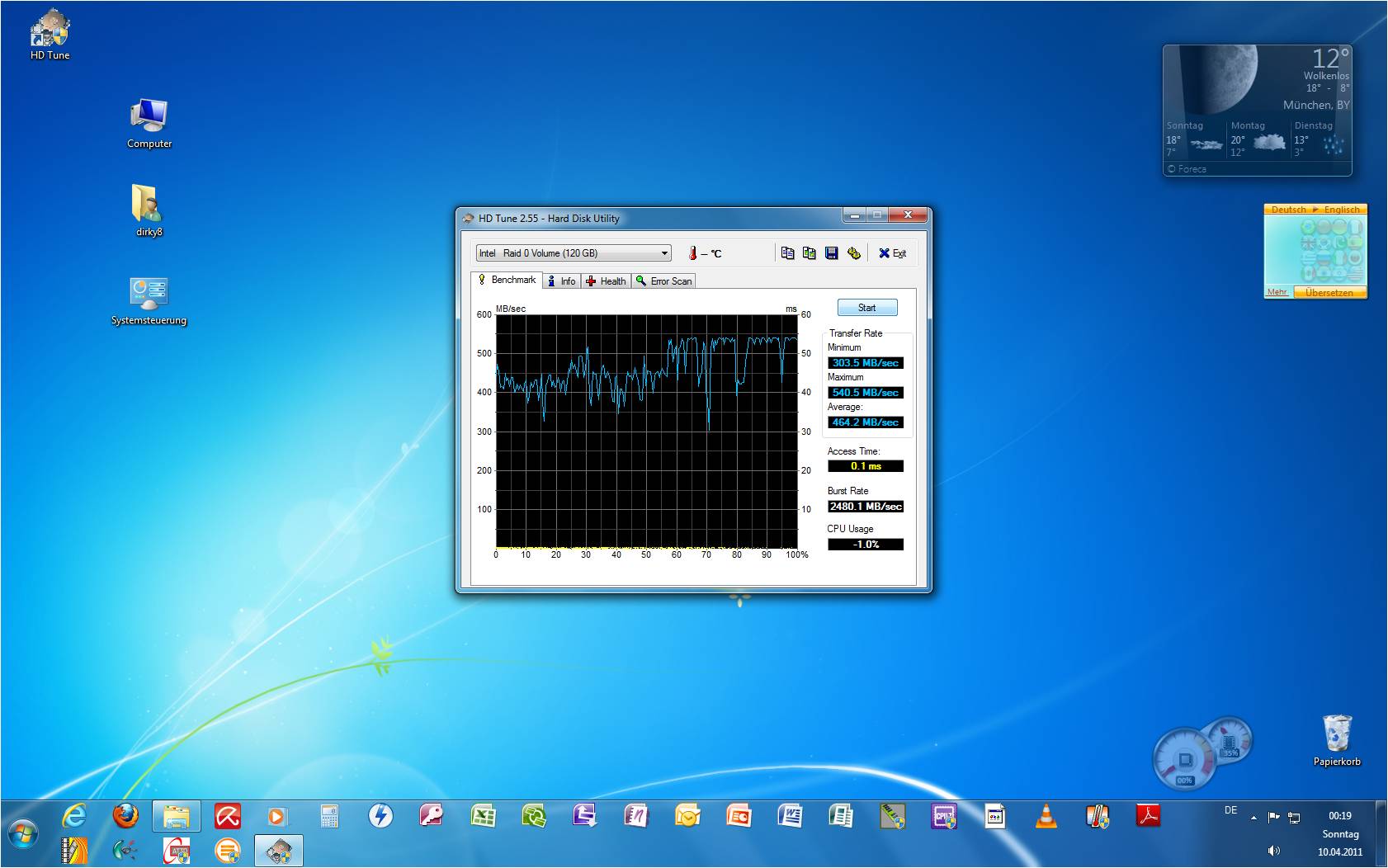Select the Computer desktop icon

(x=149, y=124)
